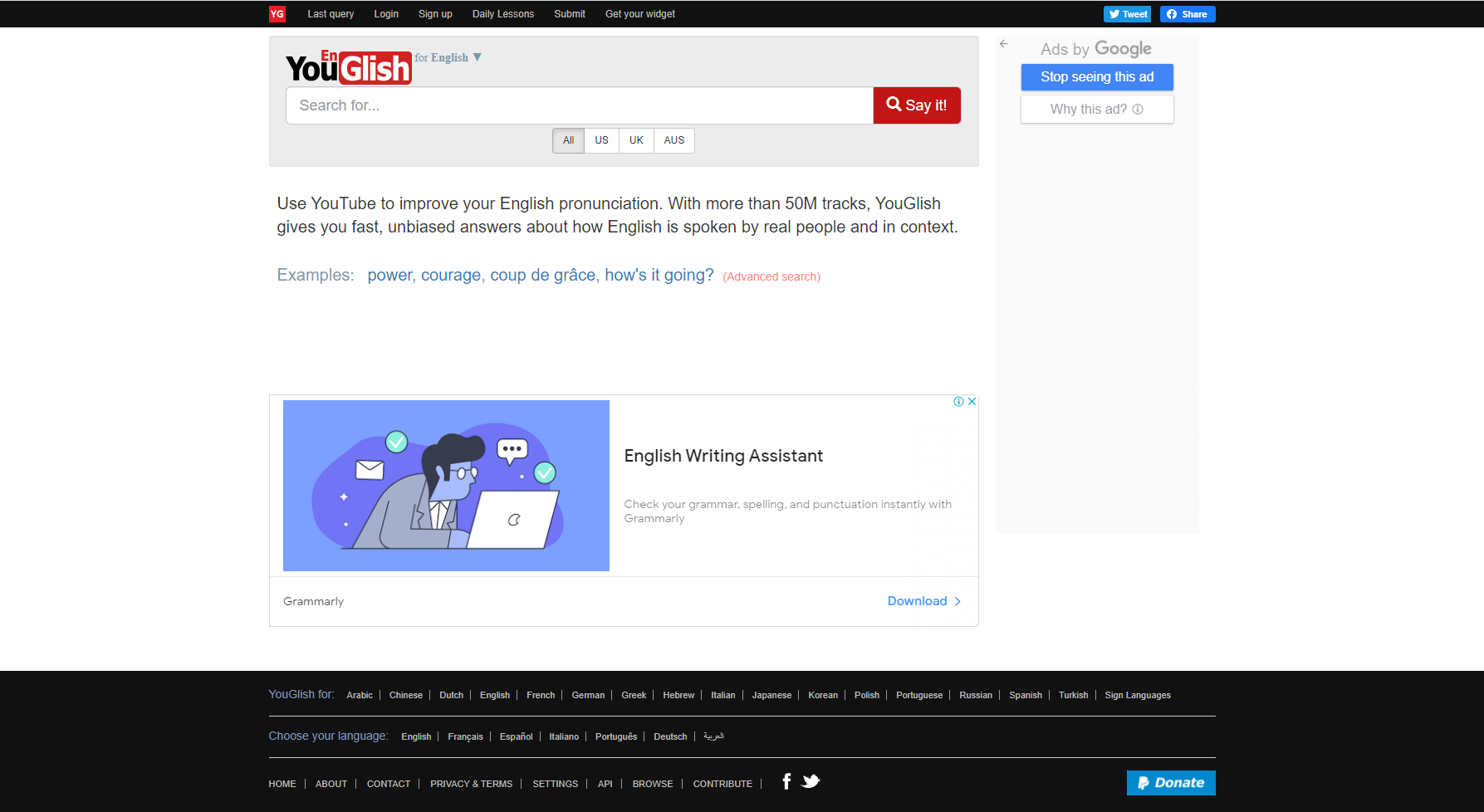The height and width of the screenshot is (812, 1484).
Task: Click the Download link in Grammarly ad
Action: [x=924, y=601]
